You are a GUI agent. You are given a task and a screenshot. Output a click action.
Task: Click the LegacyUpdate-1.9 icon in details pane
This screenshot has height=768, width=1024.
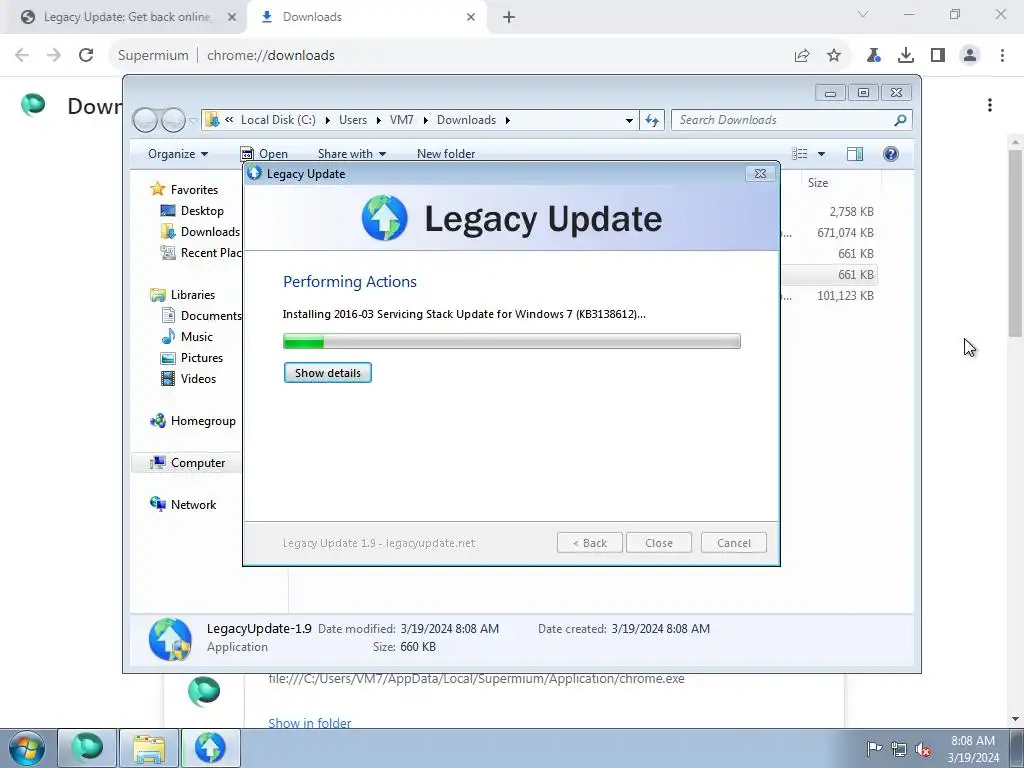click(x=170, y=639)
